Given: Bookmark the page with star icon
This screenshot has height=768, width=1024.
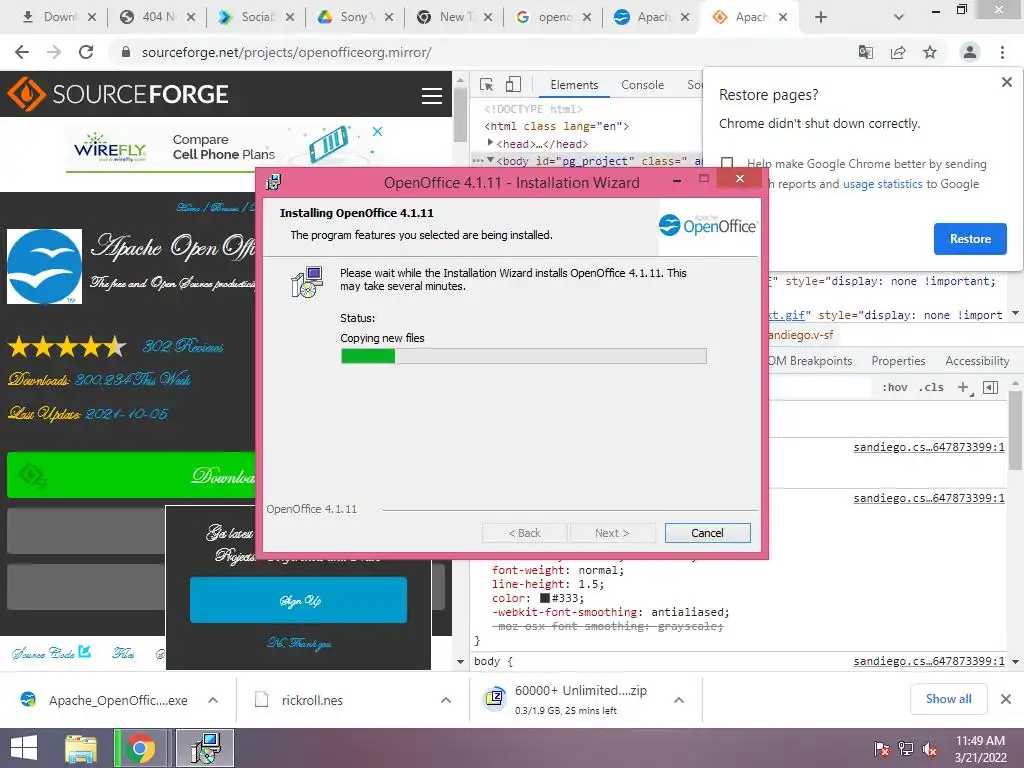Looking at the screenshot, I should [930, 52].
